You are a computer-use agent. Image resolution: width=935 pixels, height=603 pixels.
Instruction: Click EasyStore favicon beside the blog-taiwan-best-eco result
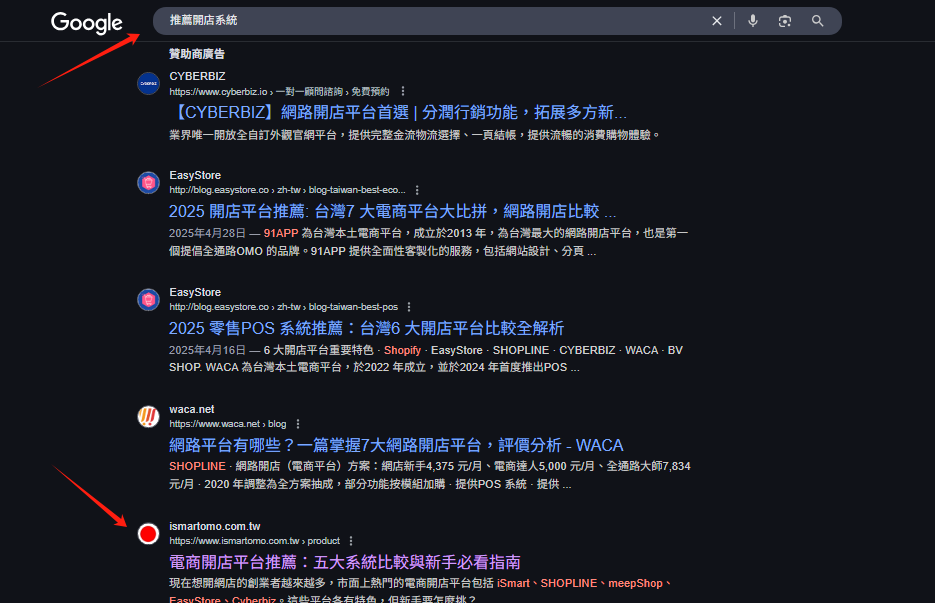148,183
